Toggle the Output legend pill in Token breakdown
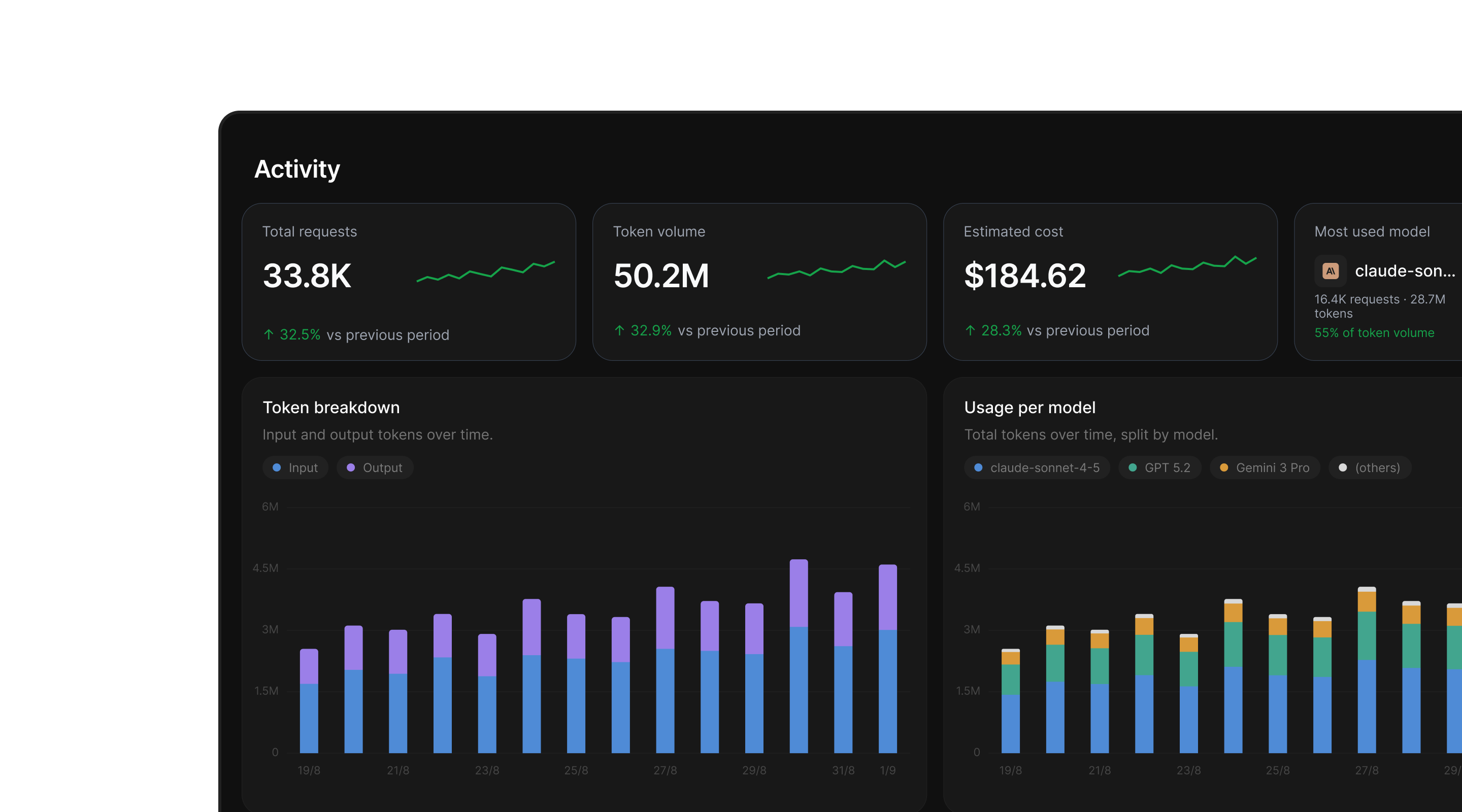Image resolution: width=1462 pixels, height=812 pixels. 375,467
